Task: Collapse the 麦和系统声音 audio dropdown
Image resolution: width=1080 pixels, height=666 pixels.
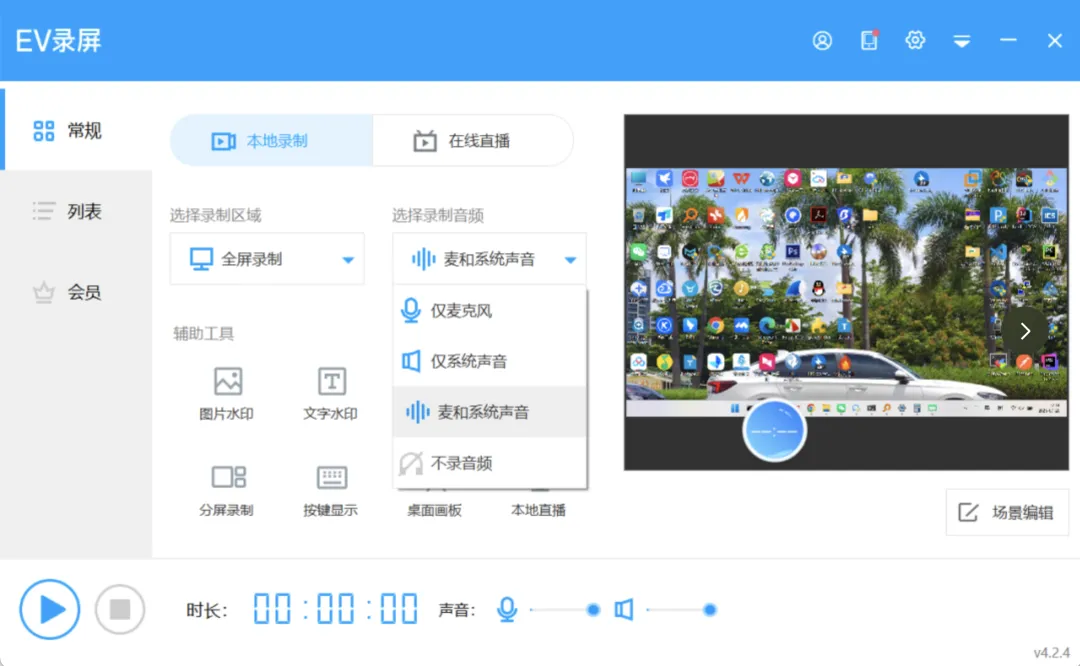Action: click(489, 259)
